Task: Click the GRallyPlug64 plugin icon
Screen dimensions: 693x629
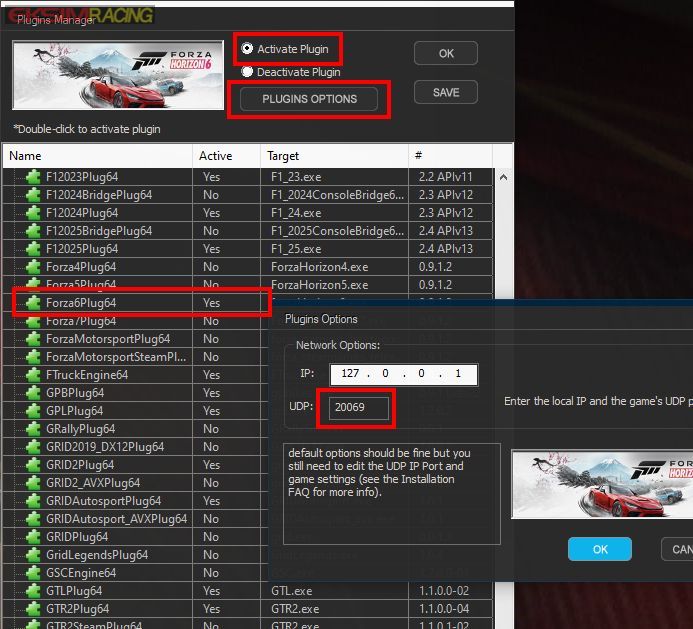Action: click(x=33, y=429)
